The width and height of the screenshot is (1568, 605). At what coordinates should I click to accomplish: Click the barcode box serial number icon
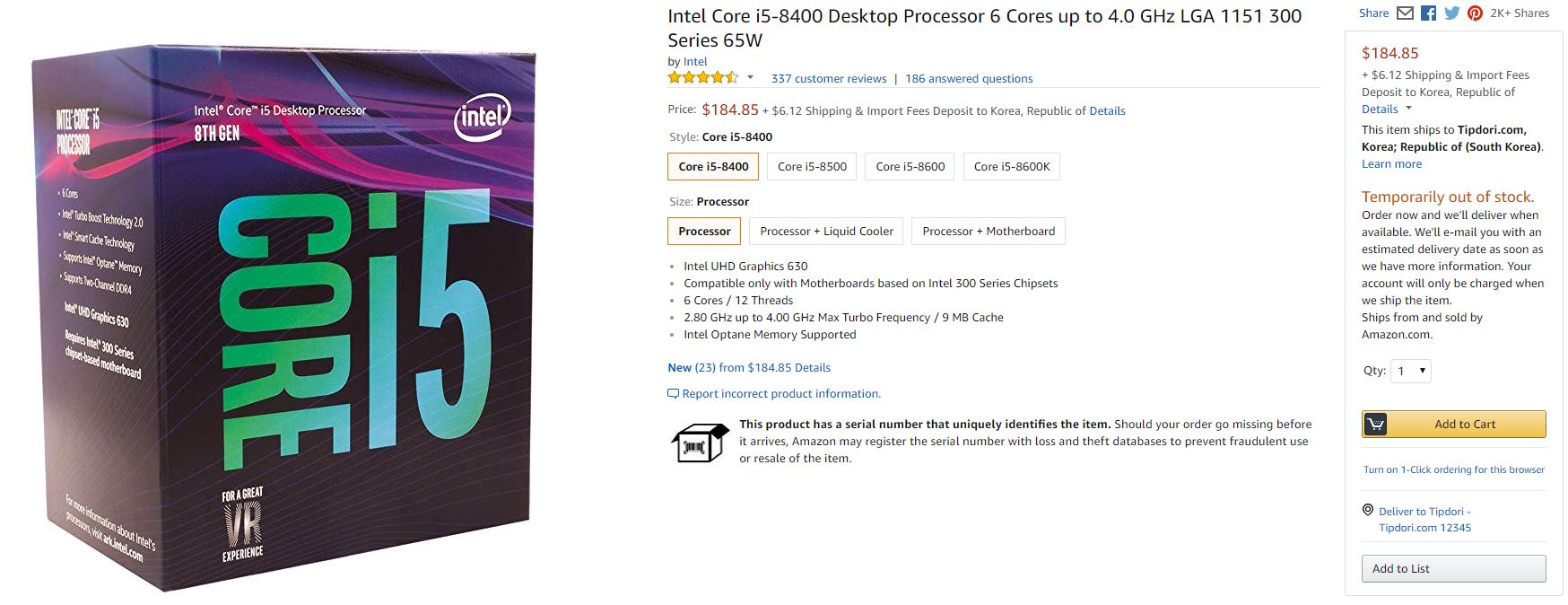699,442
